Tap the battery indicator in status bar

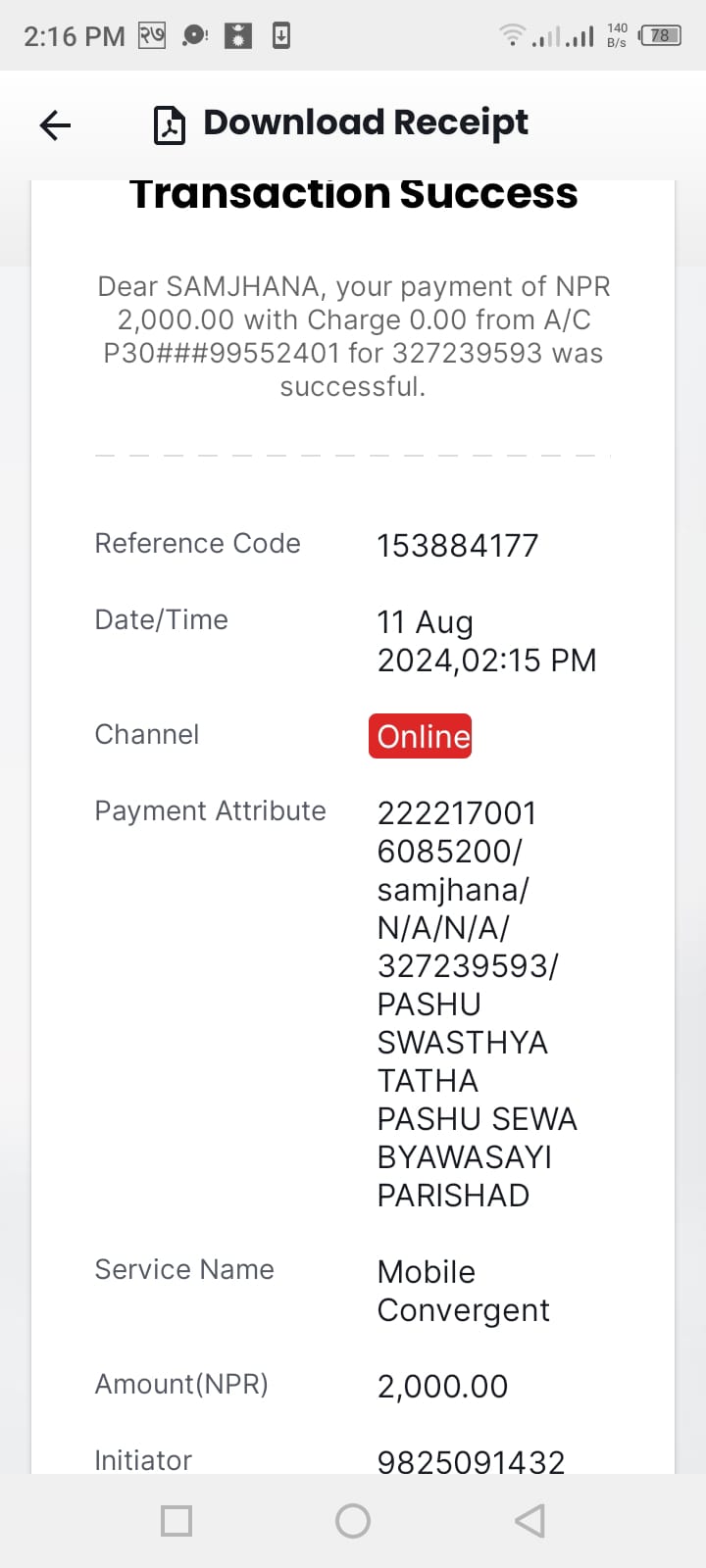pyautogui.click(x=660, y=36)
